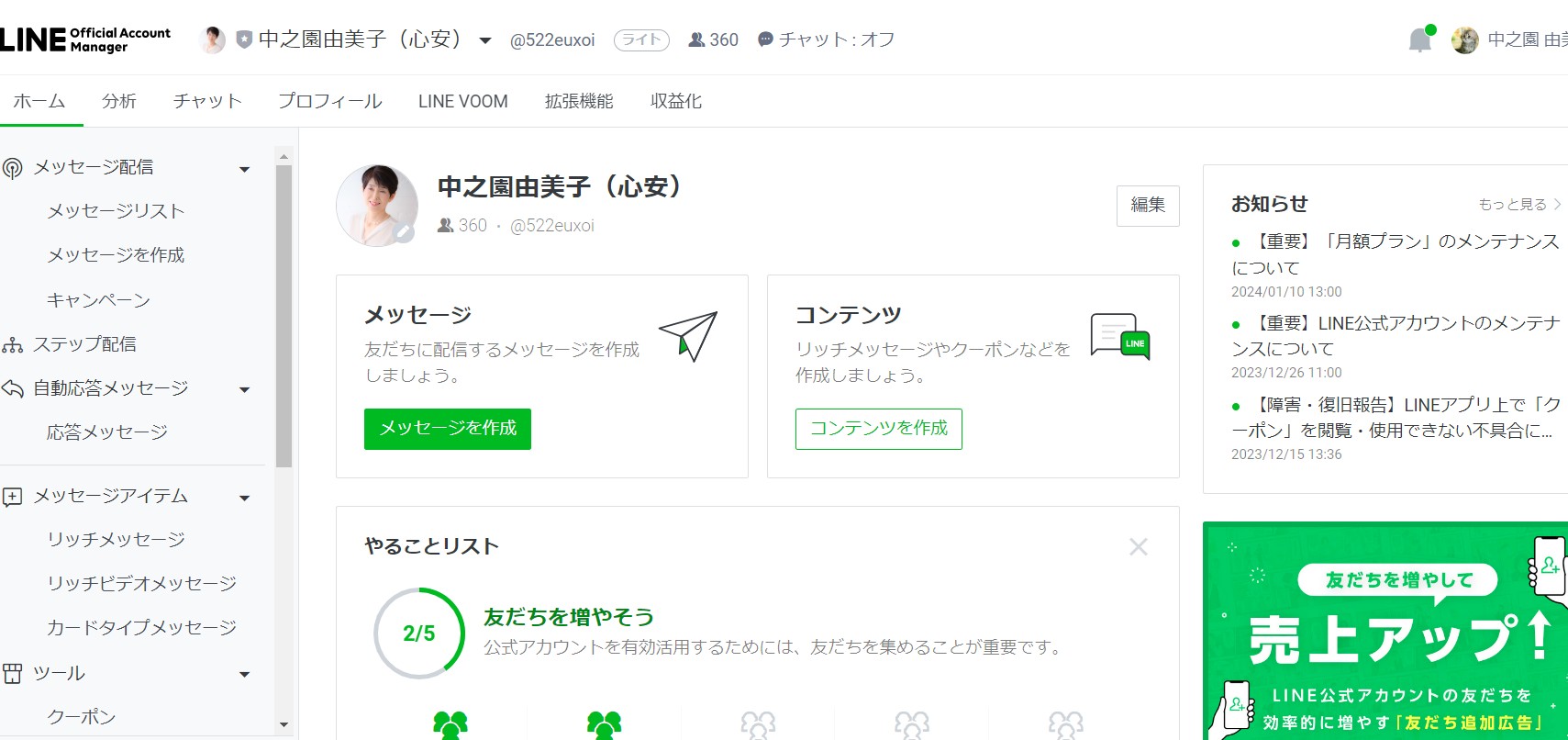Expand the account switcher dropdown arrow
Viewport: 1568px width, 740px height.
[485, 40]
